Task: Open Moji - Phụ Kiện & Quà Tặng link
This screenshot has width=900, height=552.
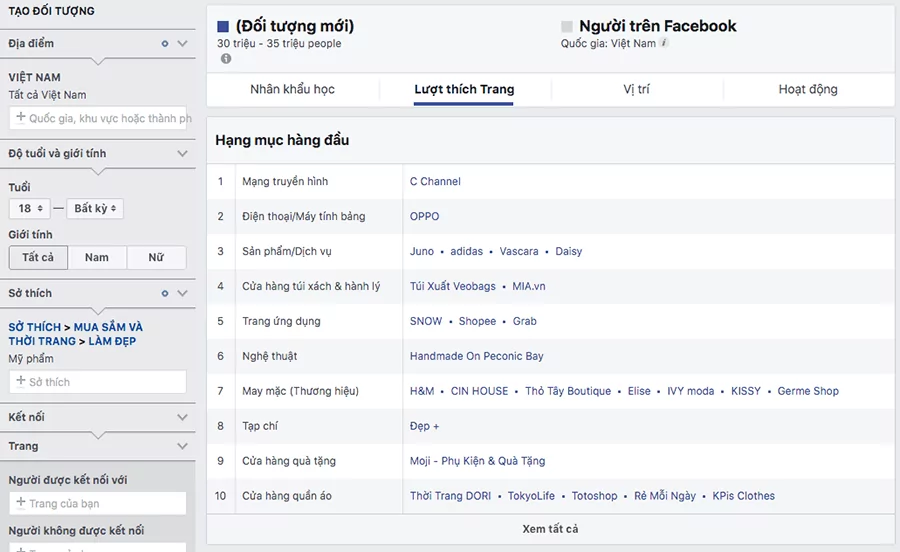Action: 478,461
